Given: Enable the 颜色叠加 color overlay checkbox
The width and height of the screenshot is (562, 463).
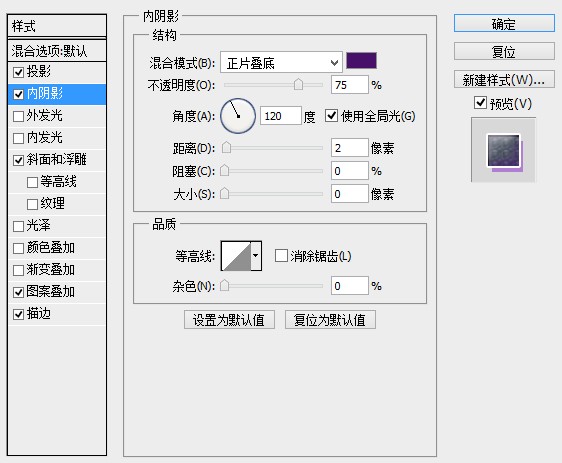Looking at the screenshot, I should [x=18, y=248].
